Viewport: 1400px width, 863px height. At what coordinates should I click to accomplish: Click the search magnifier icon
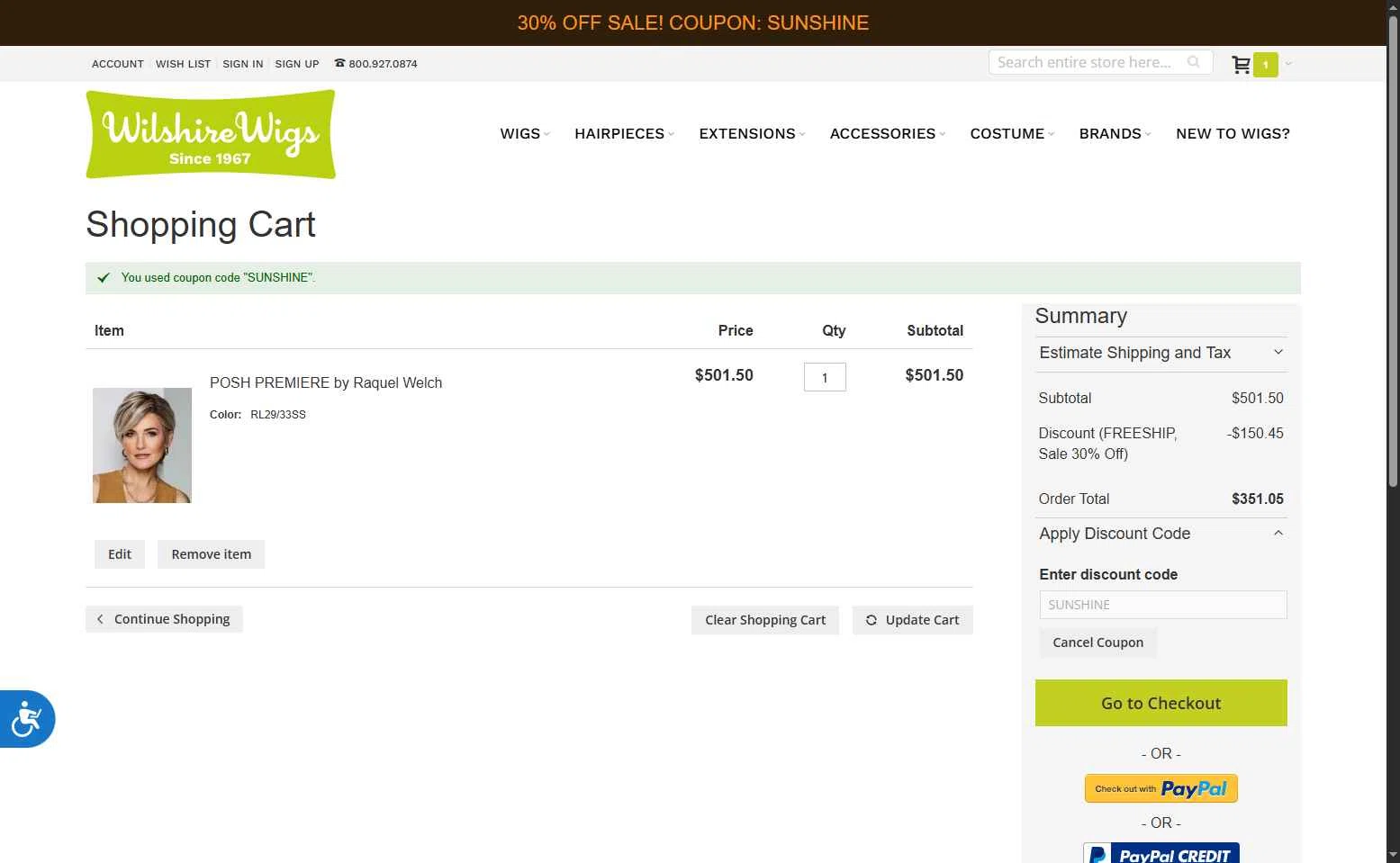pos(1194,62)
